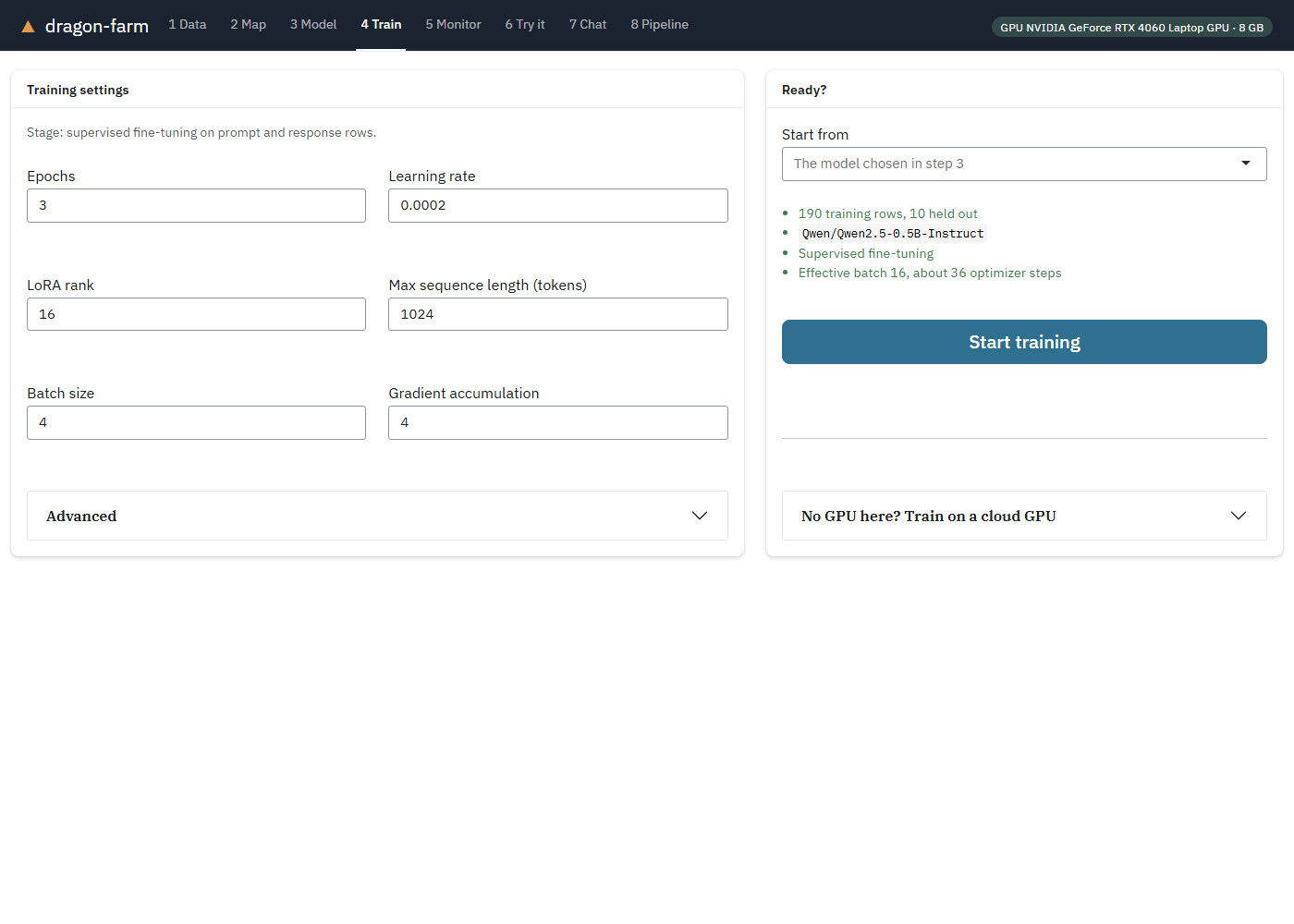The height and width of the screenshot is (924, 1294).
Task: Click the Qwen/Qwen2.5-0.5B-Instruct model name
Action: point(893,234)
